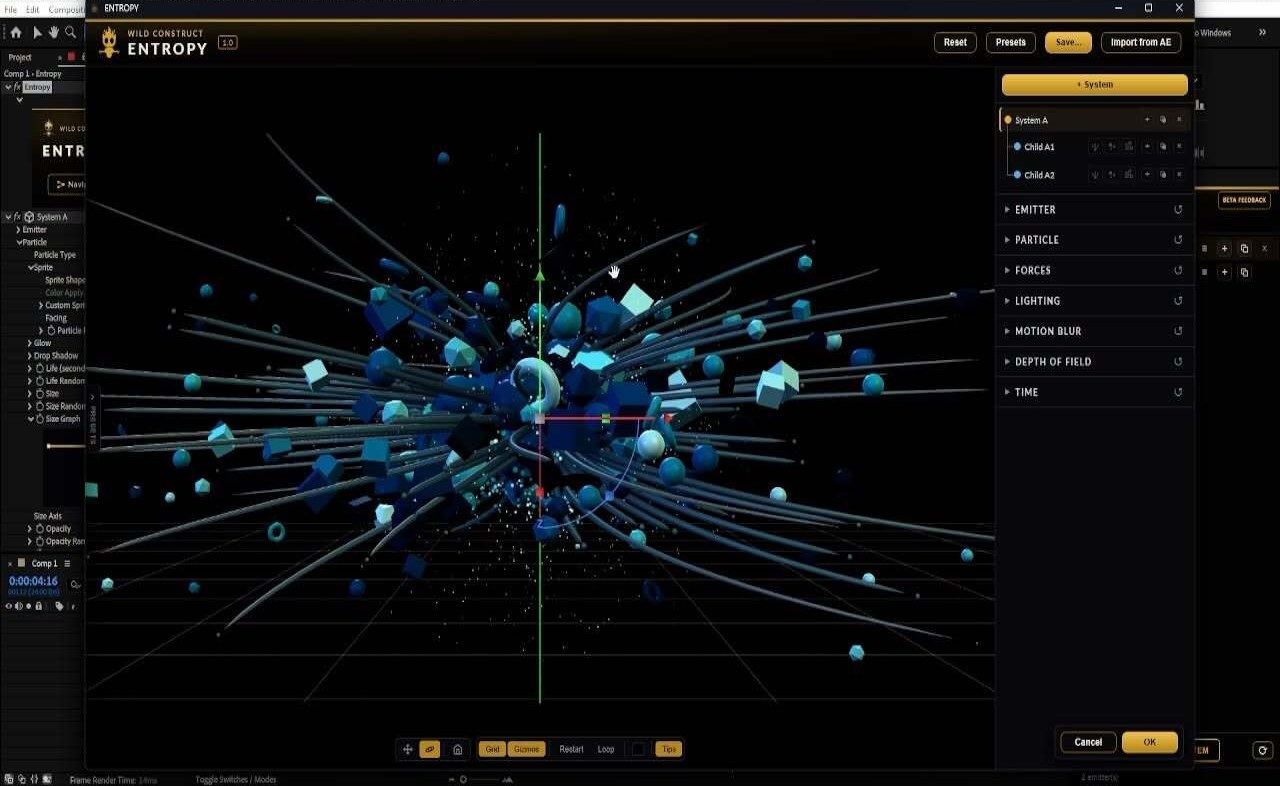The height and width of the screenshot is (786, 1280).
Task: Click the Reset button in the header
Action: (955, 43)
